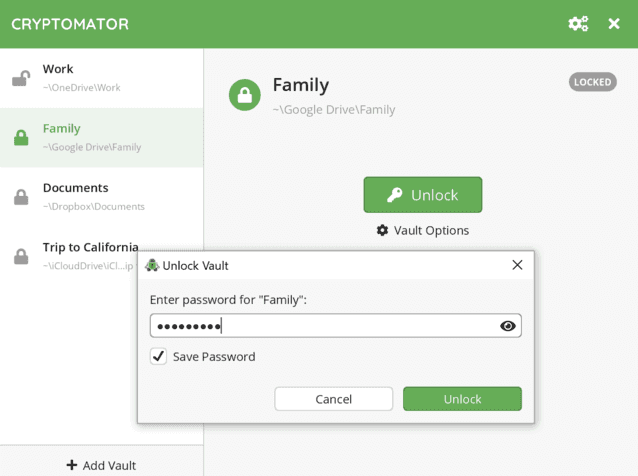Click the large Unlock button with key
The image size is (638, 476).
[422, 195]
